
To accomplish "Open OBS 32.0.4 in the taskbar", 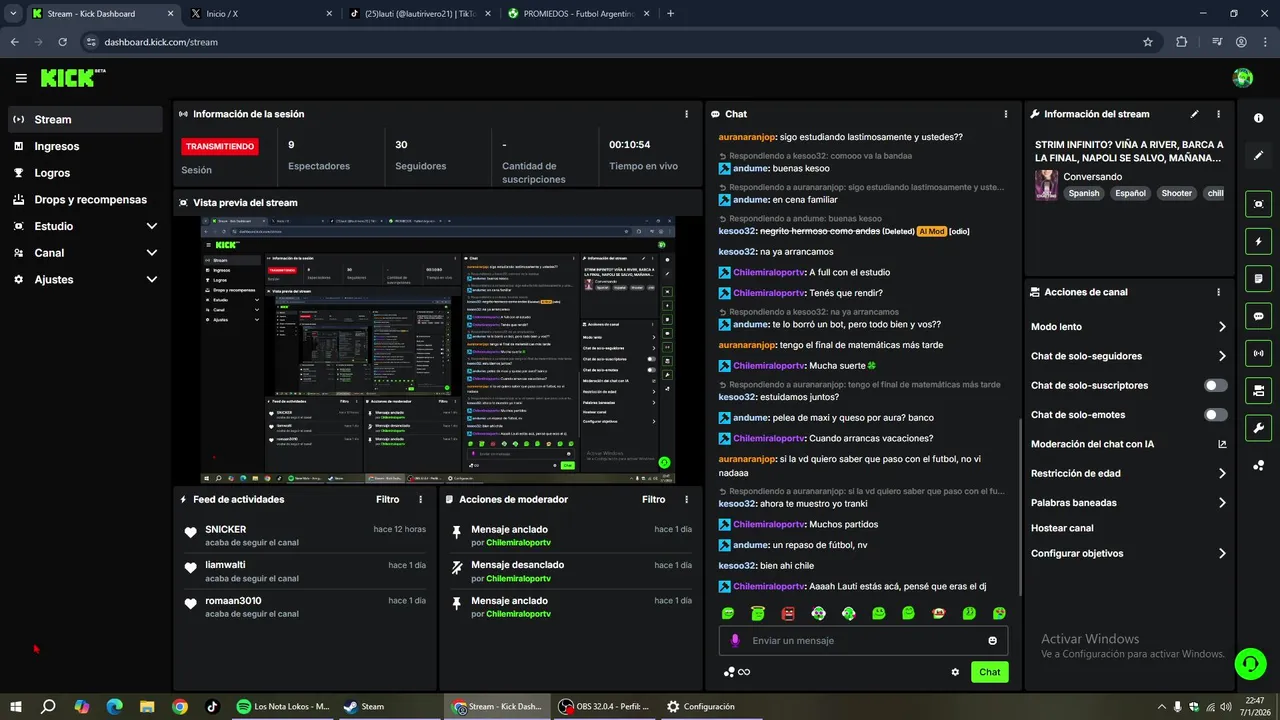I will (604, 706).
